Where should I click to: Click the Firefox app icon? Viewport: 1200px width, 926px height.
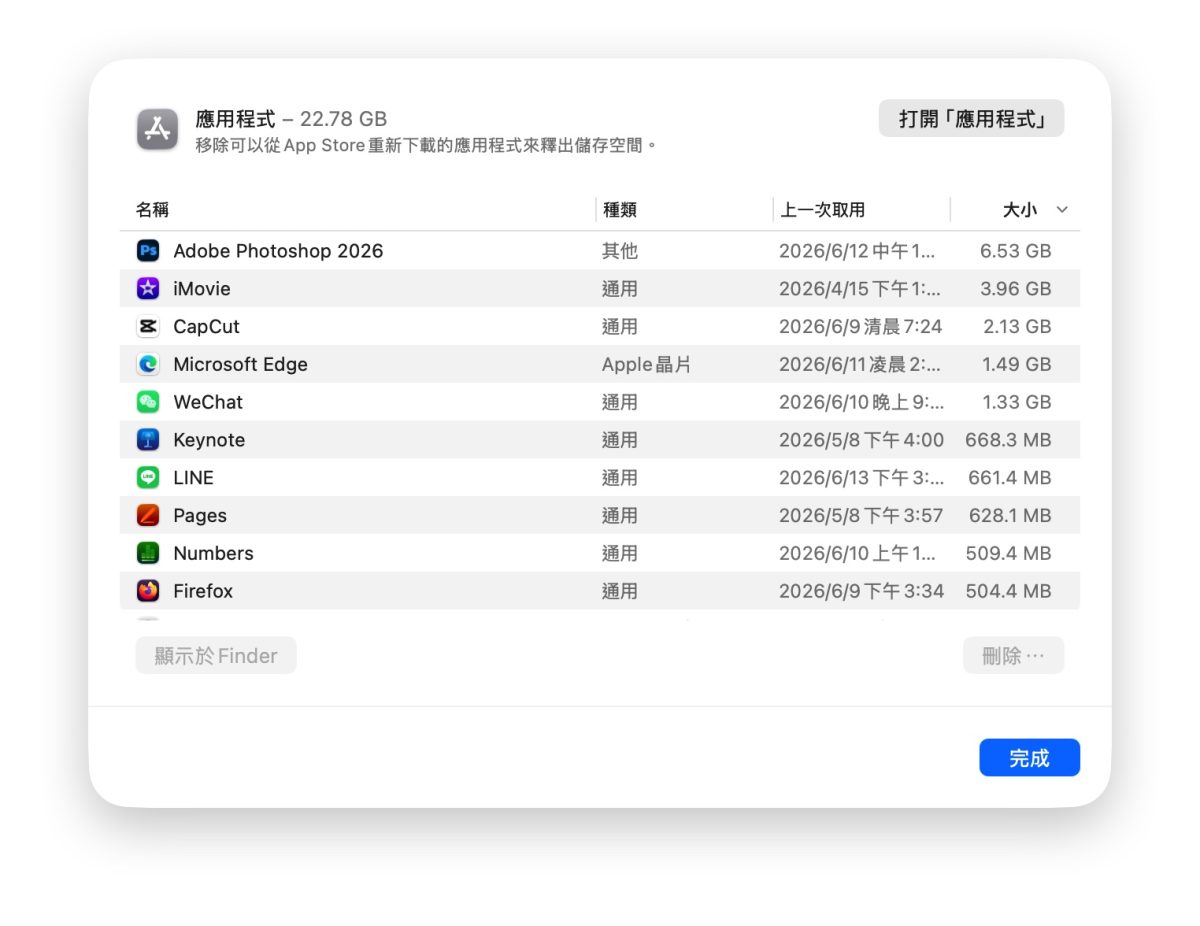[148, 591]
